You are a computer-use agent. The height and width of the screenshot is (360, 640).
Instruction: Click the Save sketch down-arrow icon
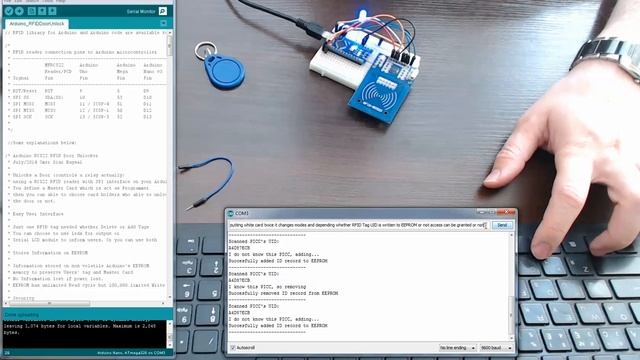[52, 11]
